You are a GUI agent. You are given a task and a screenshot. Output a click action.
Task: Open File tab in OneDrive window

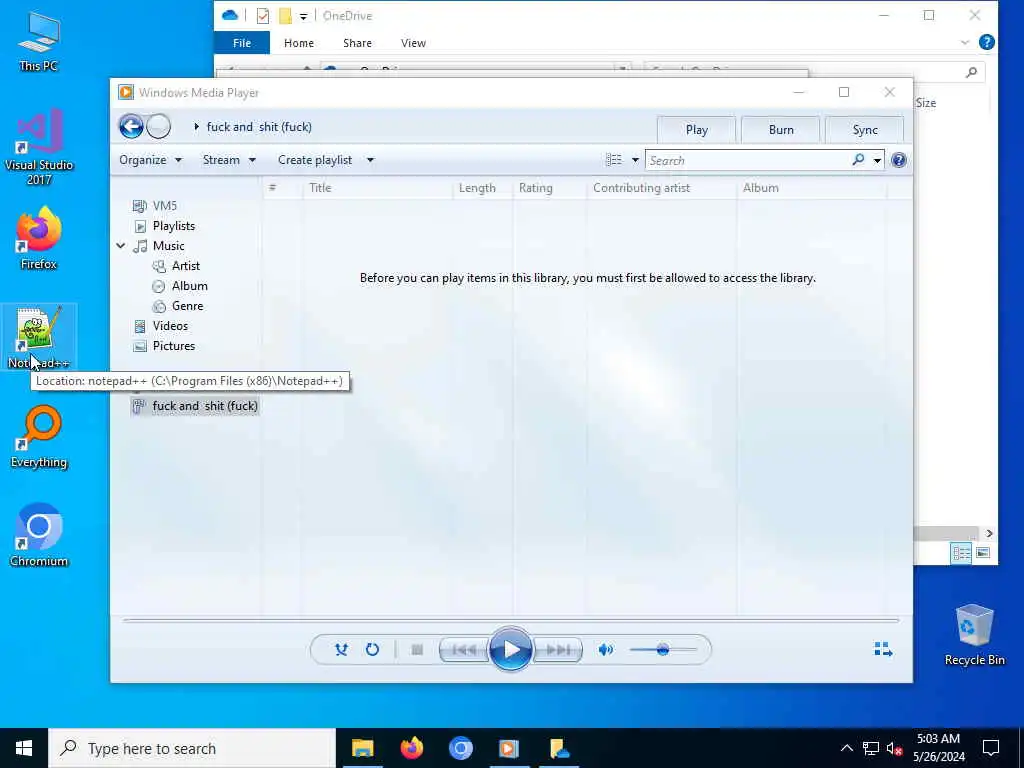pyautogui.click(x=242, y=43)
